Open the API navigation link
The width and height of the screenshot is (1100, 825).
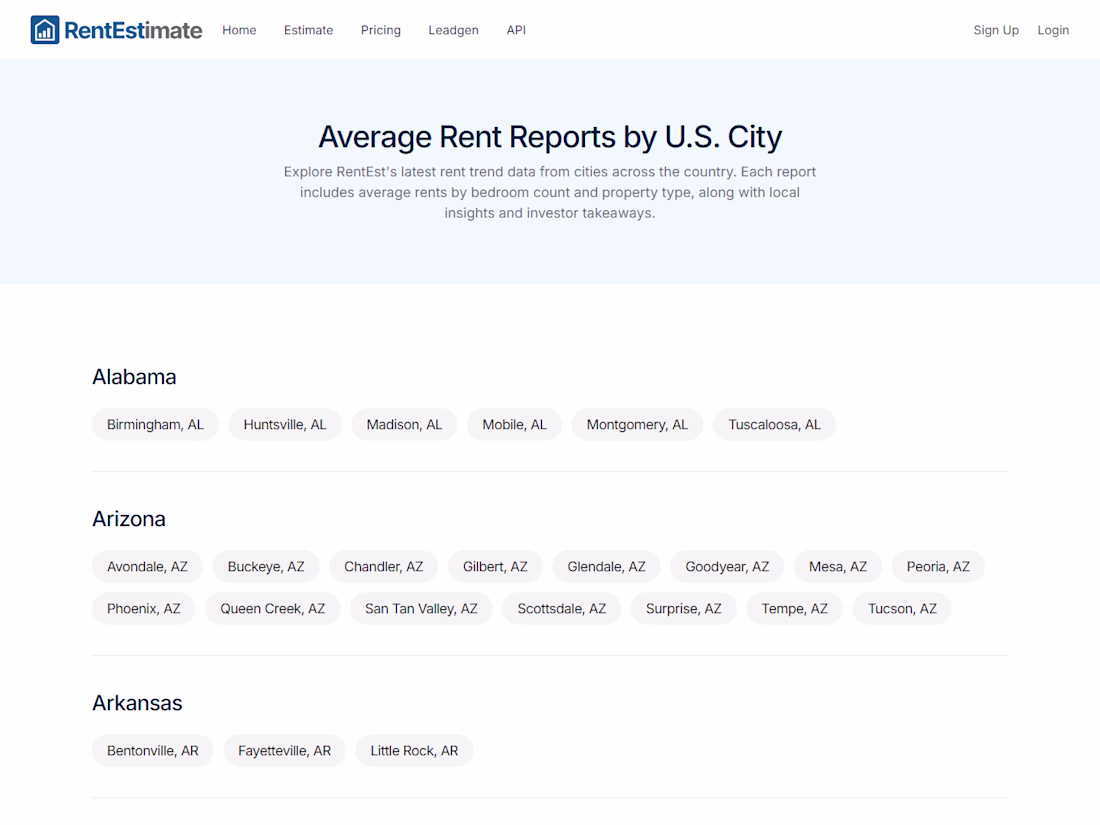(x=516, y=30)
